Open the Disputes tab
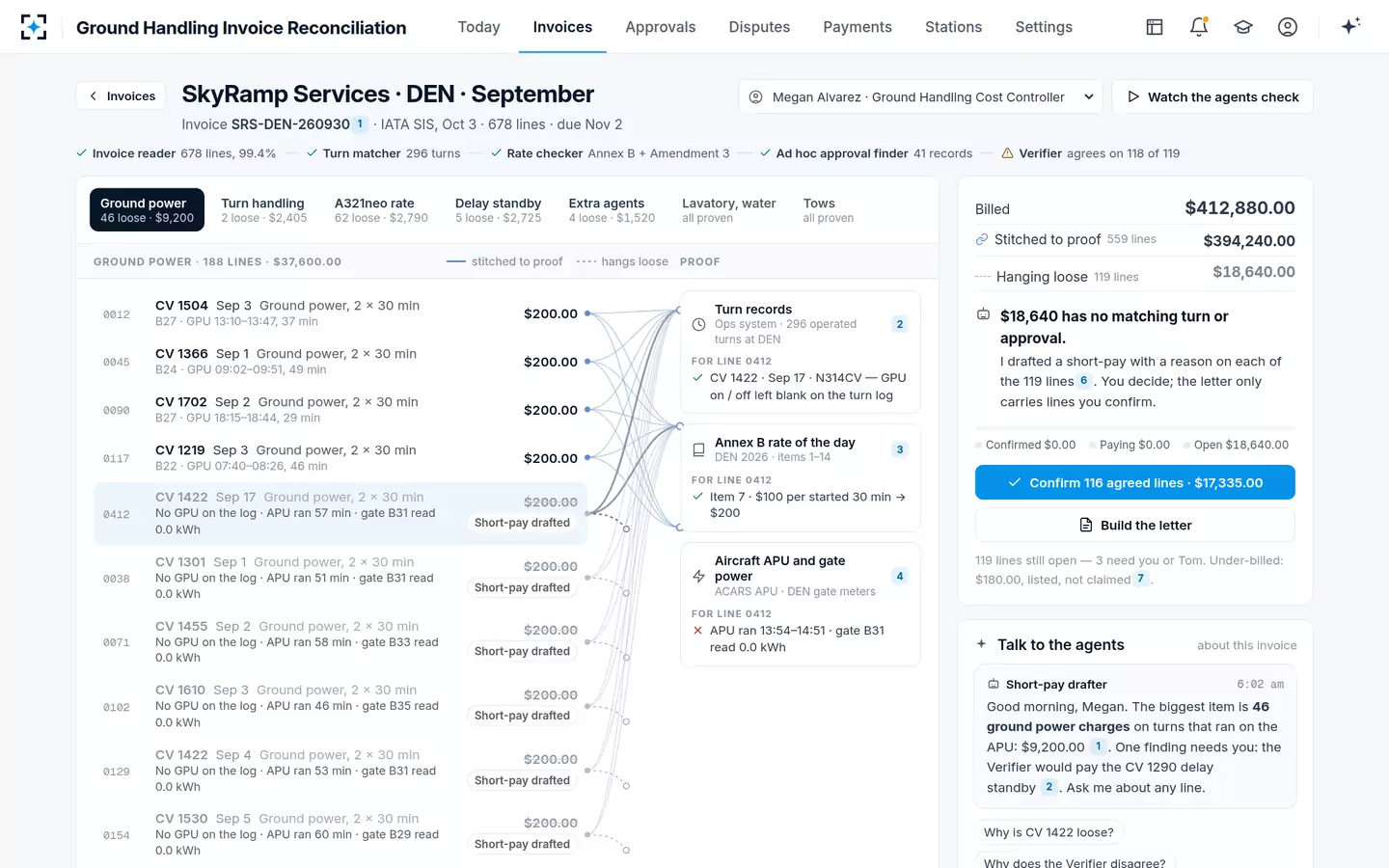 pos(759,27)
